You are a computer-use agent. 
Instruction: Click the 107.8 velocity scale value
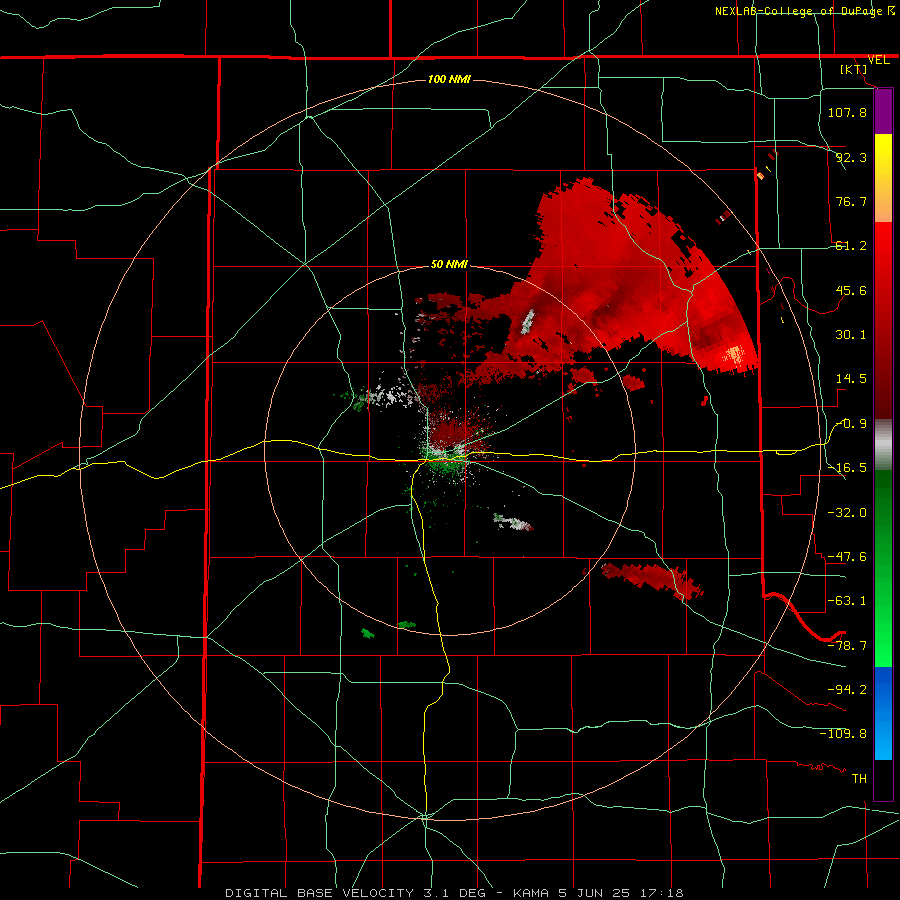coord(847,112)
